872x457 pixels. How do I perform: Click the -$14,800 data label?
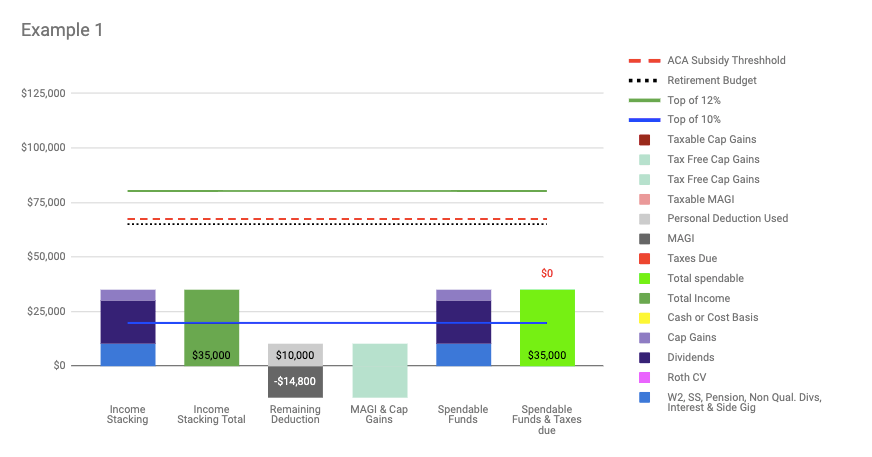click(295, 381)
